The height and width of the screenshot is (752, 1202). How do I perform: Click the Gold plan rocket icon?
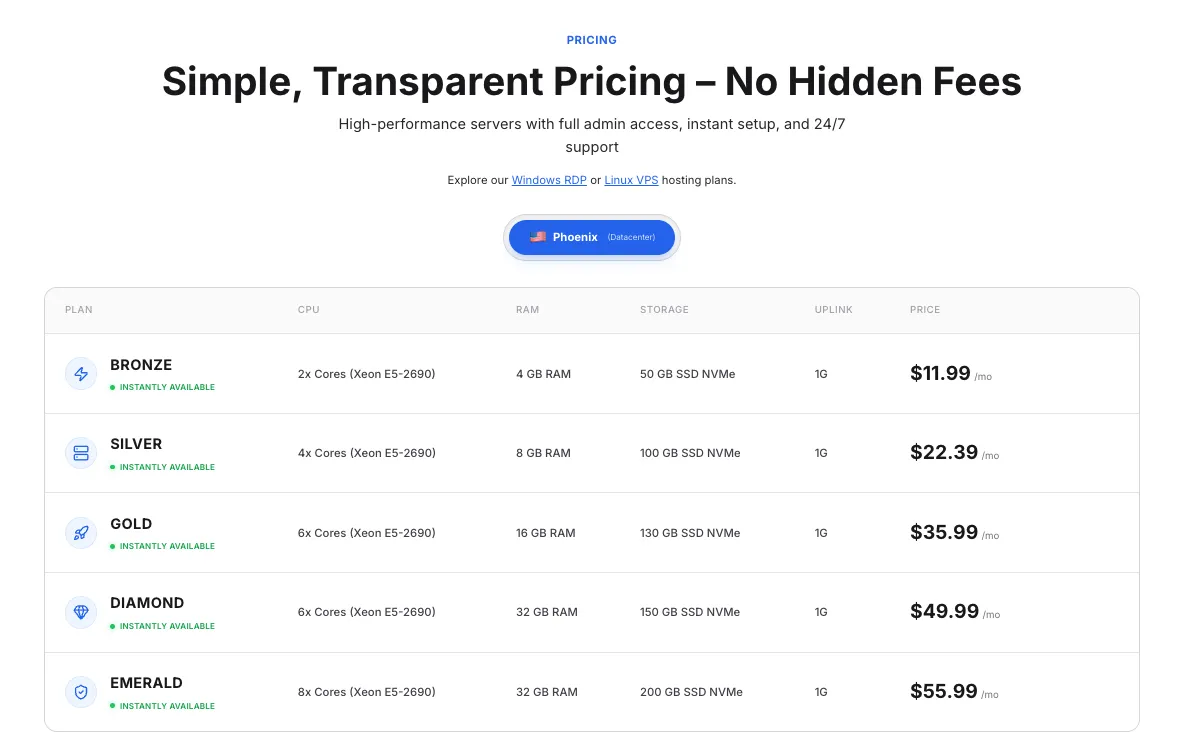coord(81,533)
